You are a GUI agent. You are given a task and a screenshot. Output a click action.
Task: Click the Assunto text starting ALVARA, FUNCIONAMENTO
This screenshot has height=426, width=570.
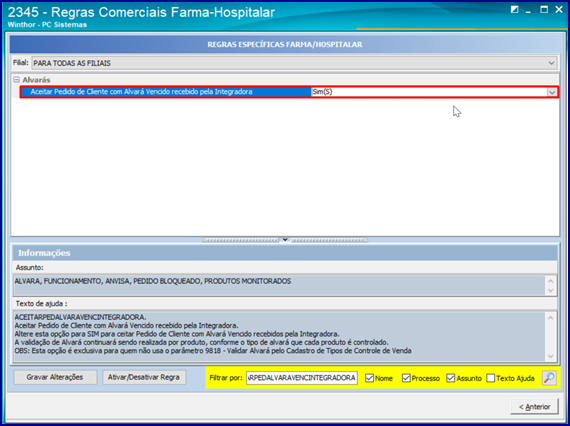pyautogui.click(x=153, y=281)
